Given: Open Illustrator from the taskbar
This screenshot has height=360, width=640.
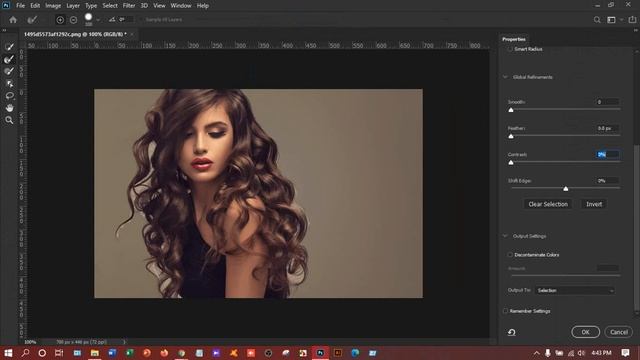Looking at the screenshot, I should click(338, 353).
